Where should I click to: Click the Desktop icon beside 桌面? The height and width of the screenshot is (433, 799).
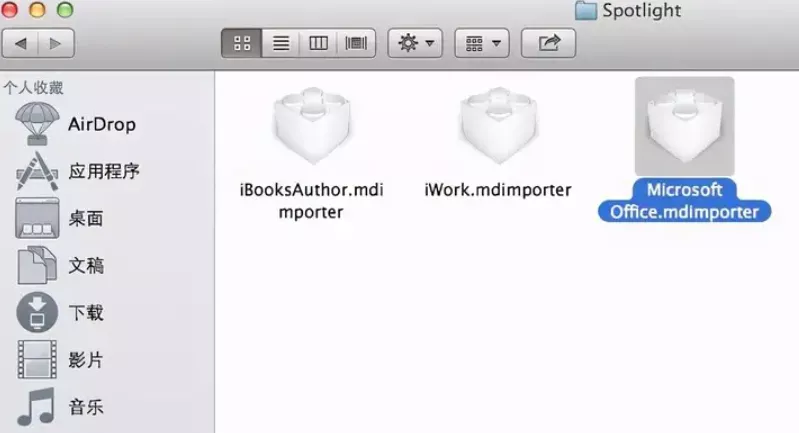37,219
